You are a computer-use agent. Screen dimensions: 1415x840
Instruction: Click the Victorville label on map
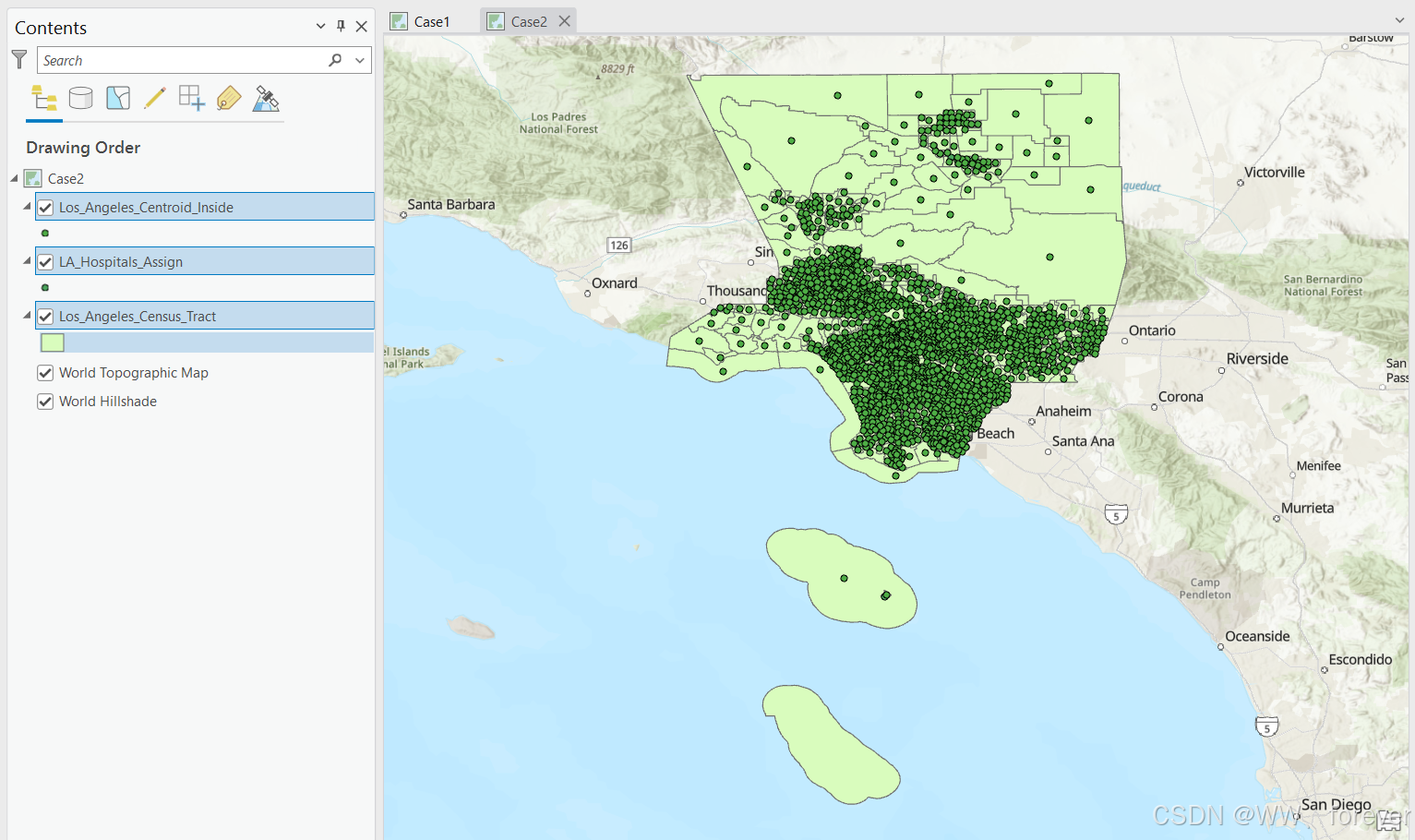tap(1275, 173)
